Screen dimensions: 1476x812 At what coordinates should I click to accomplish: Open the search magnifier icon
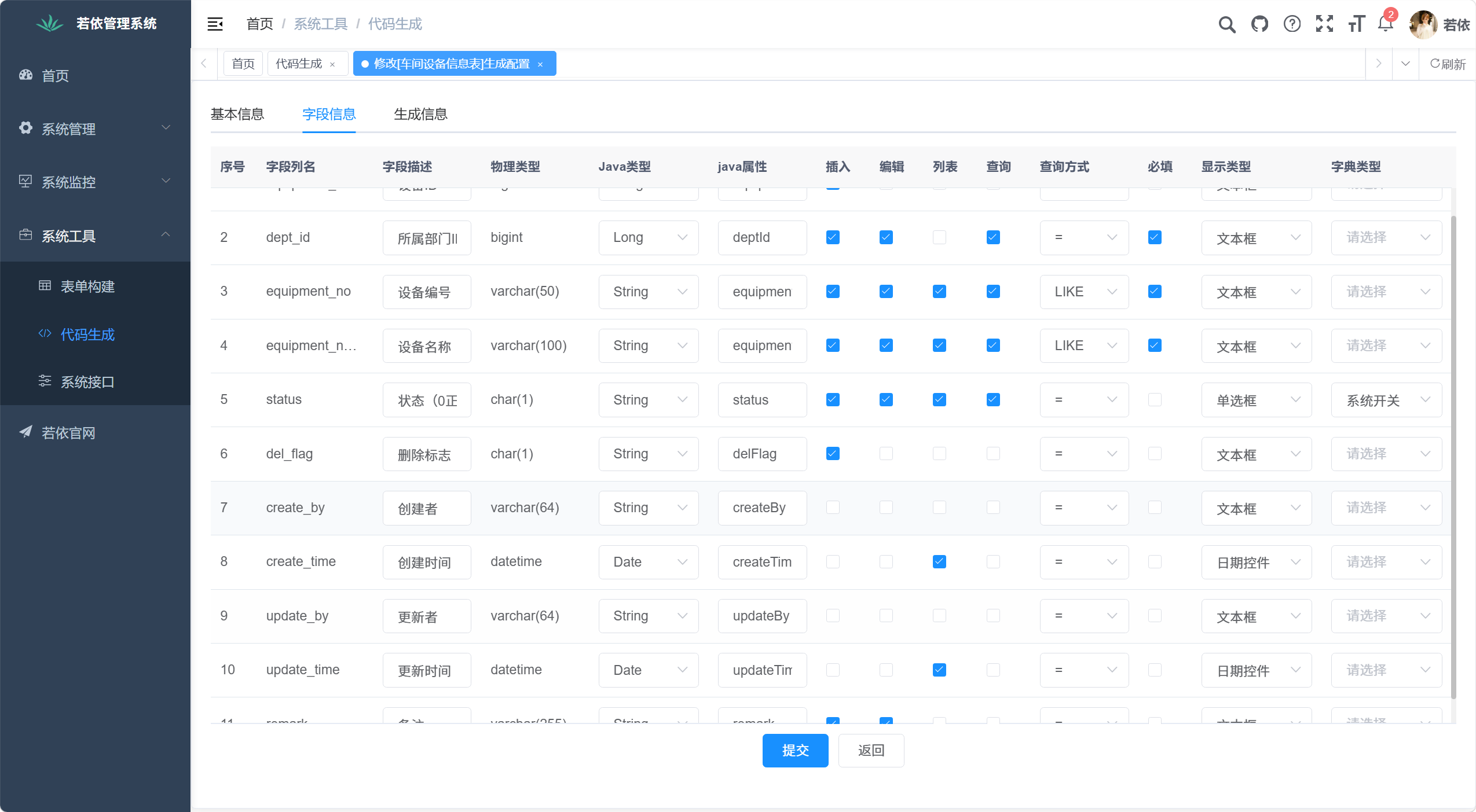(1227, 24)
